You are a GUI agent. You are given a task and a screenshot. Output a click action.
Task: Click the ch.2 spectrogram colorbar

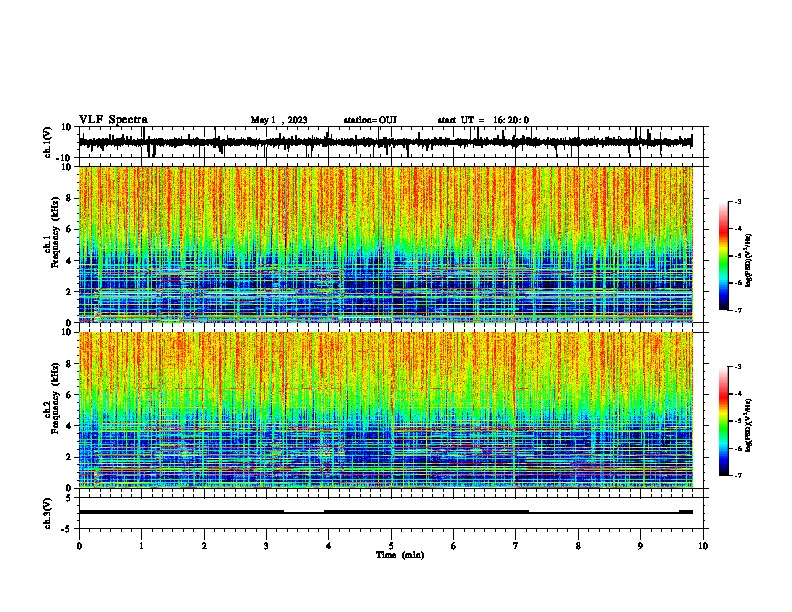723,421
